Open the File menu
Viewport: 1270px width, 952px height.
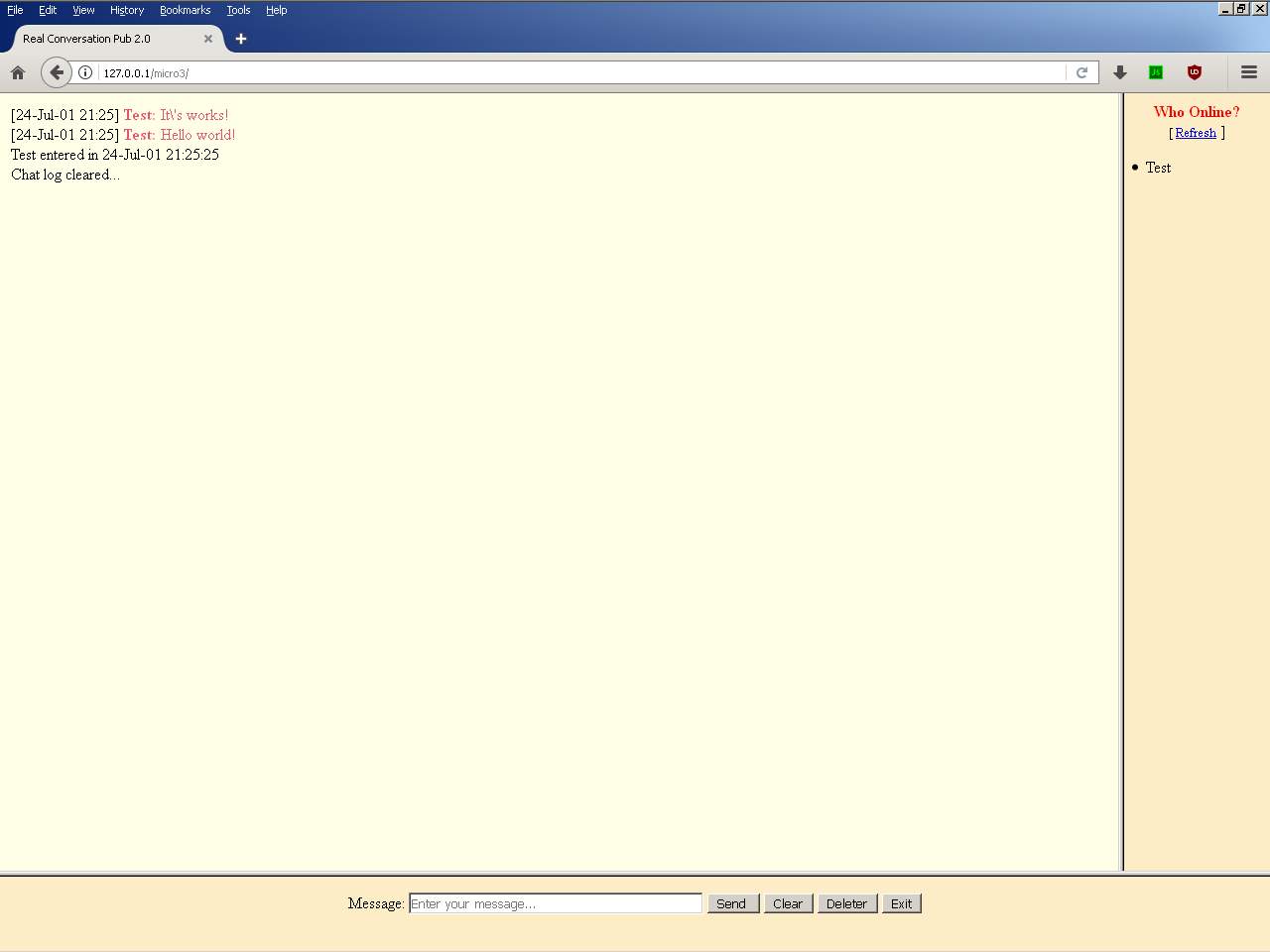tap(15, 10)
